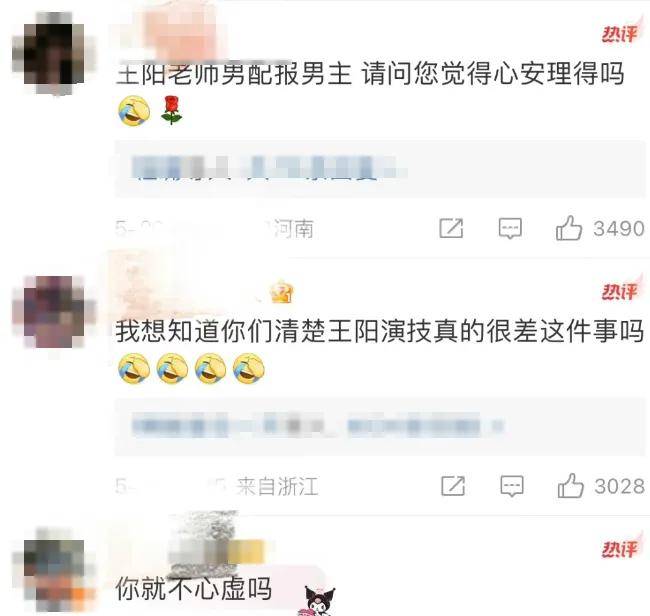Tap the 3490 like count

tap(618, 228)
